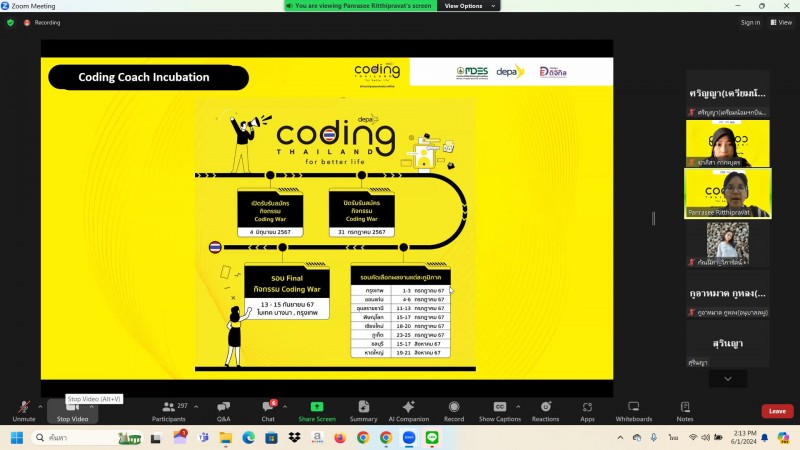Click the green encryption shield icon

[10, 22]
